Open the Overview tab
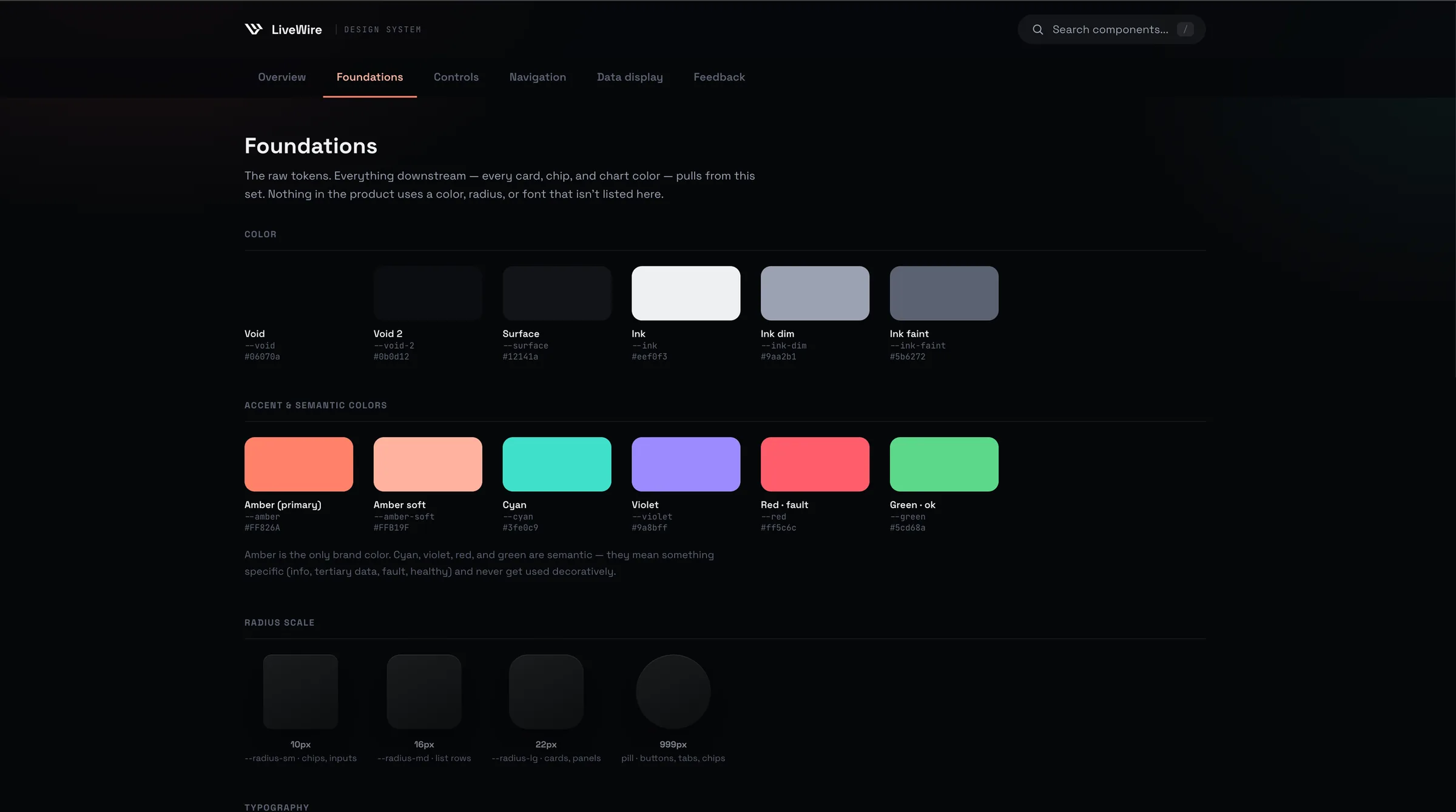This screenshot has width=1456, height=812. click(282, 77)
